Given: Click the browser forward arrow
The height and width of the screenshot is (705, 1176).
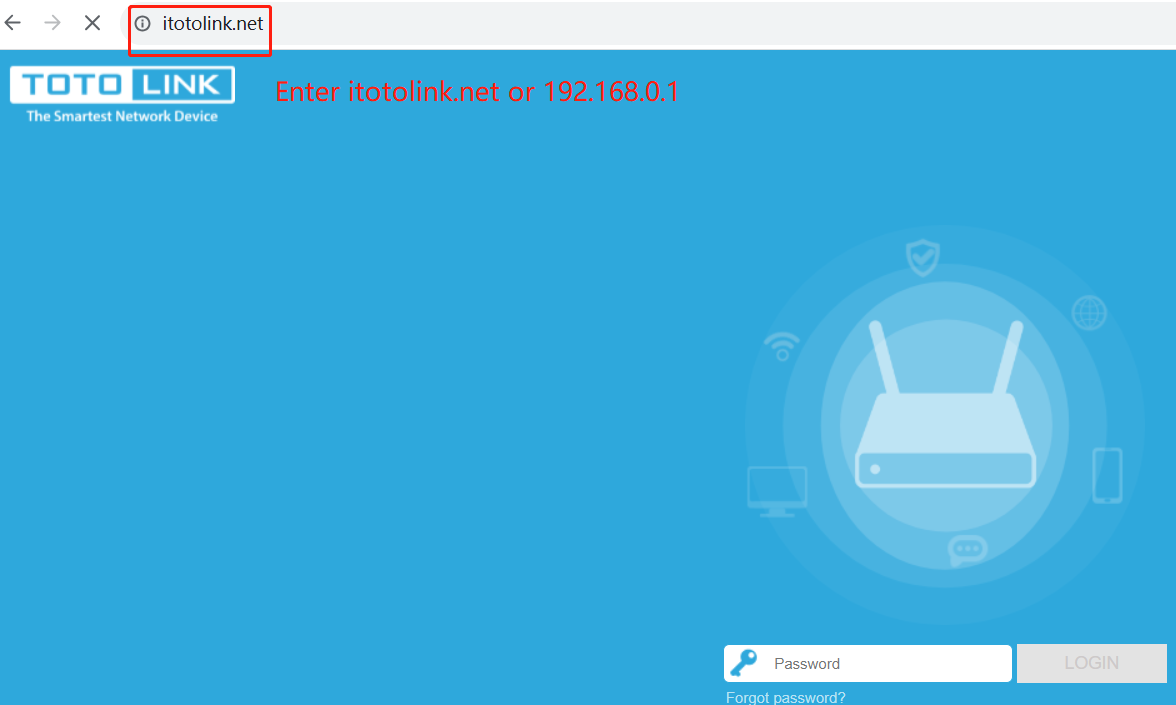Looking at the screenshot, I should 52,23.
